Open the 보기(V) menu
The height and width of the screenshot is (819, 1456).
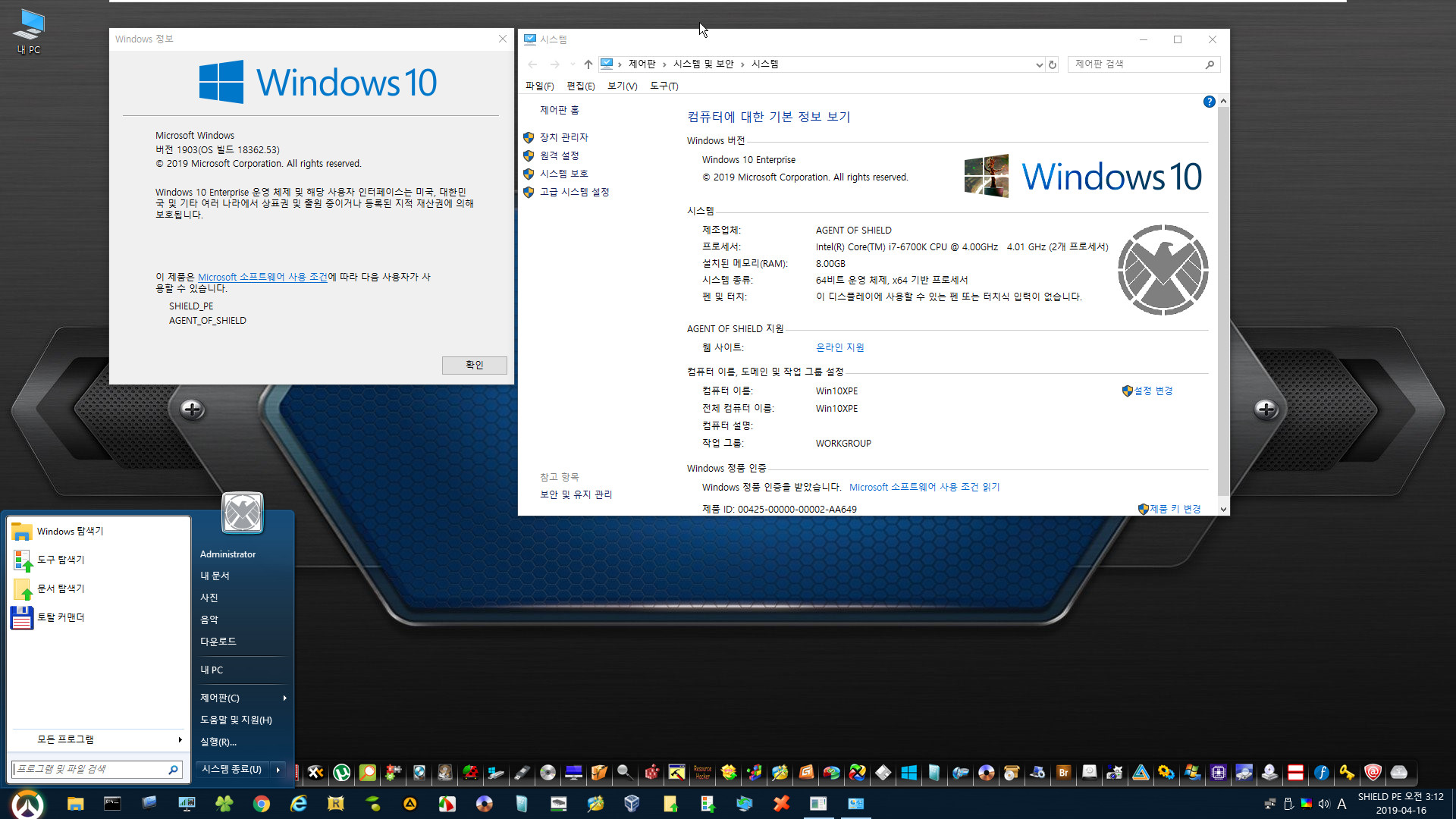pyautogui.click(x=622, y=86)
